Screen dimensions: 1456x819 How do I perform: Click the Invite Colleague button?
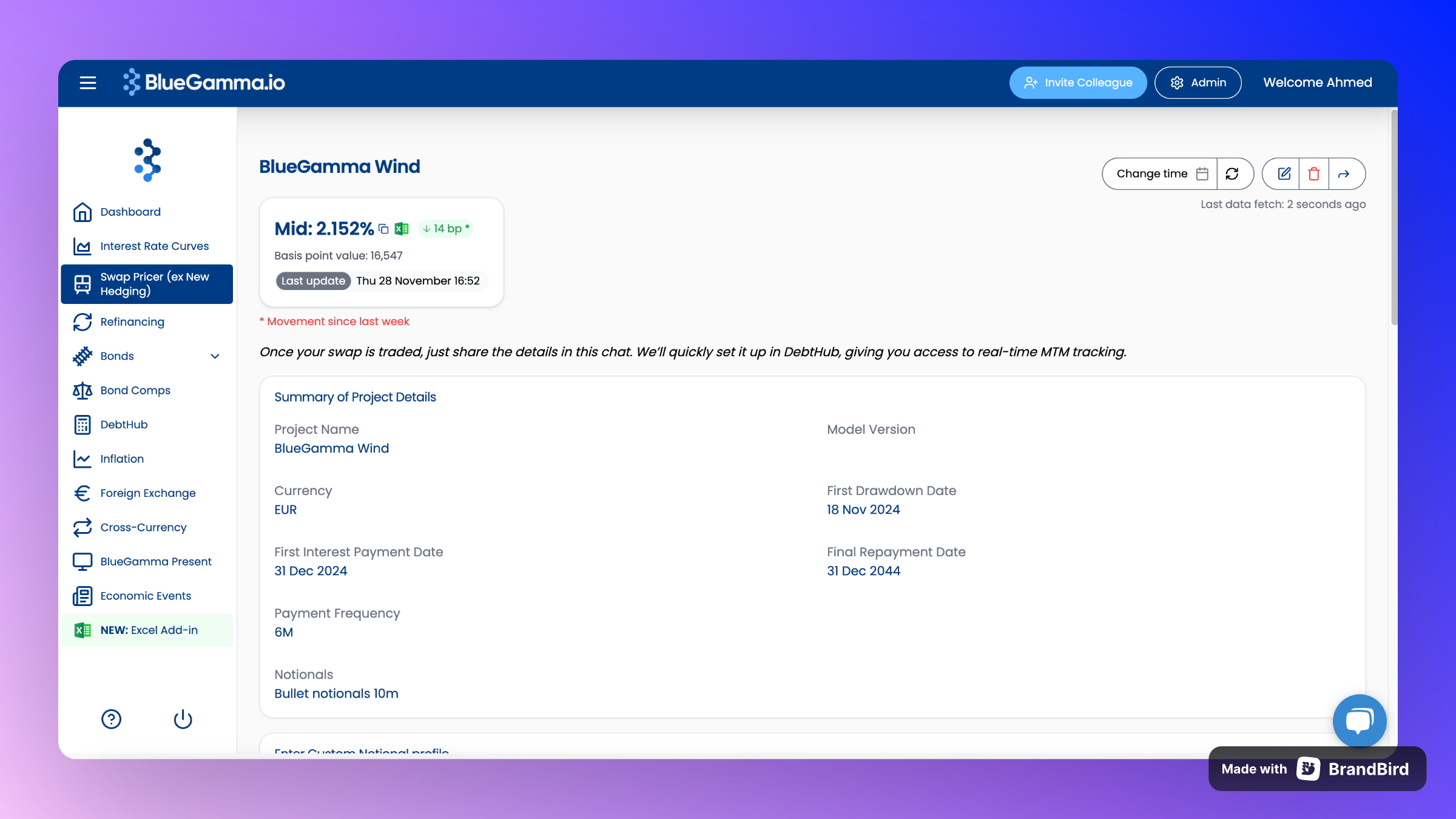pos(1078,83)
